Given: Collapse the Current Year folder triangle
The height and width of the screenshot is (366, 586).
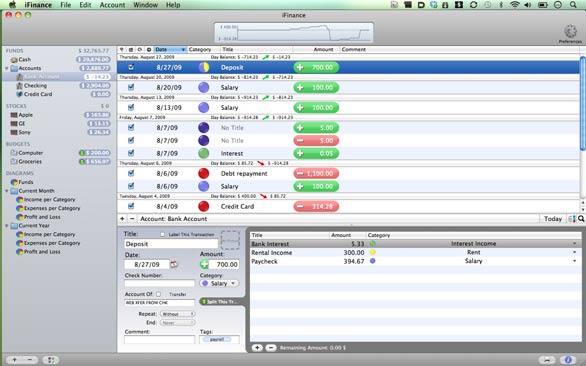Looking at the screenshot, I should [x=7, y=226].
